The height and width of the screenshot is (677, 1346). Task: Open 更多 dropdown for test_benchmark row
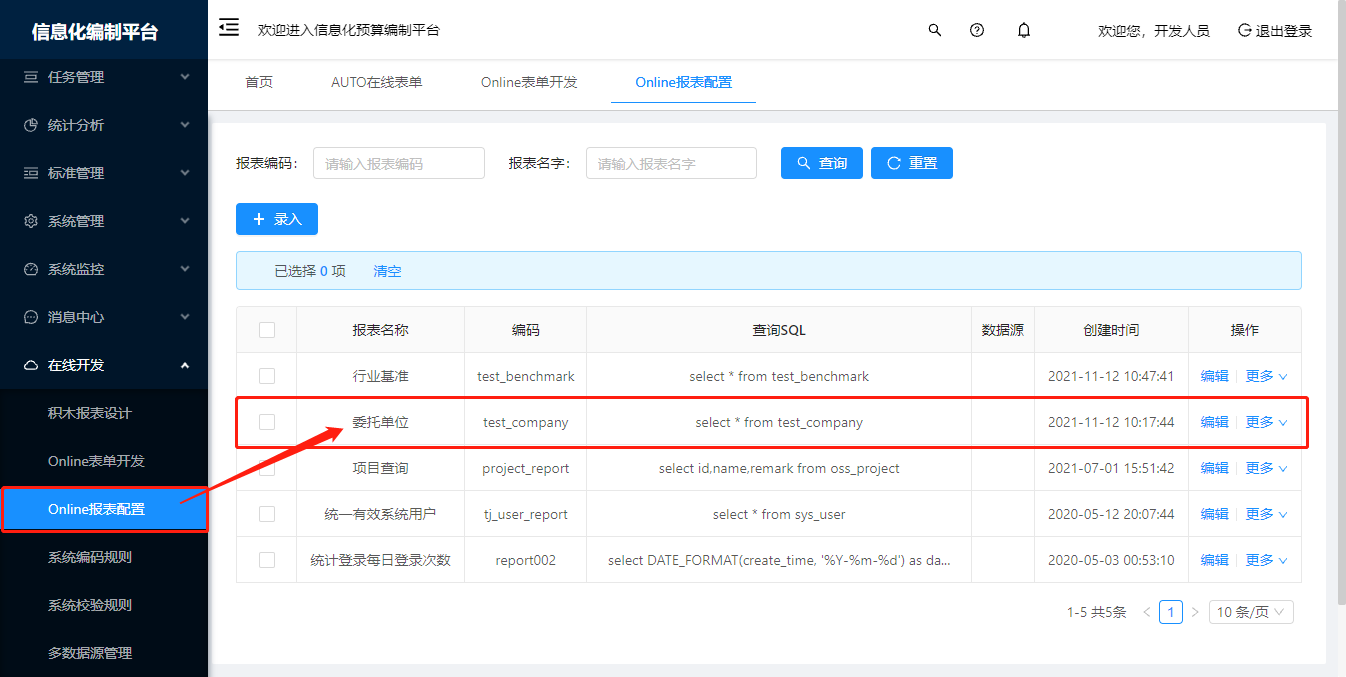pos(1266,376)
